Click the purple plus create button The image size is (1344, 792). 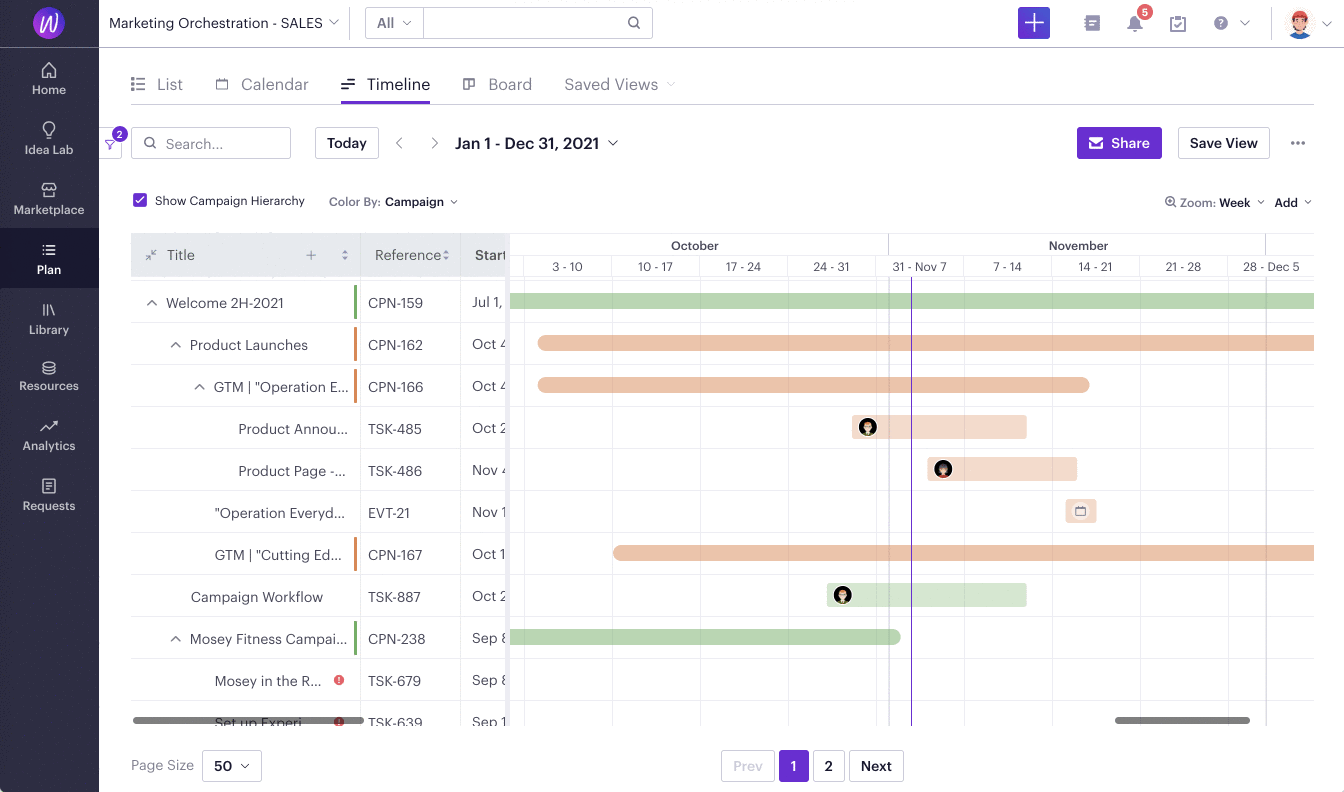[x=1034, y=23]
